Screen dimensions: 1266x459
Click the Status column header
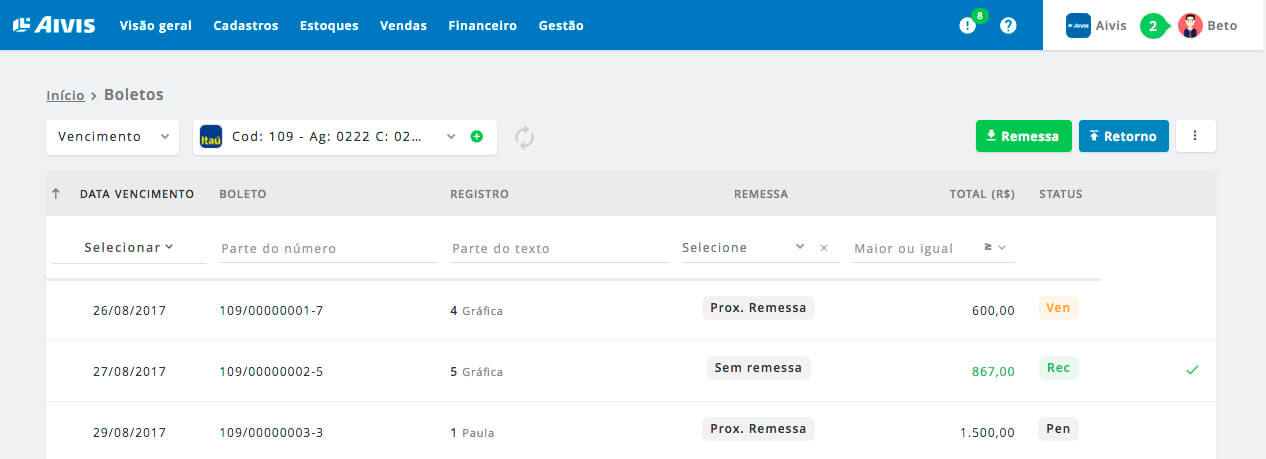click(x=1061, y=194)
